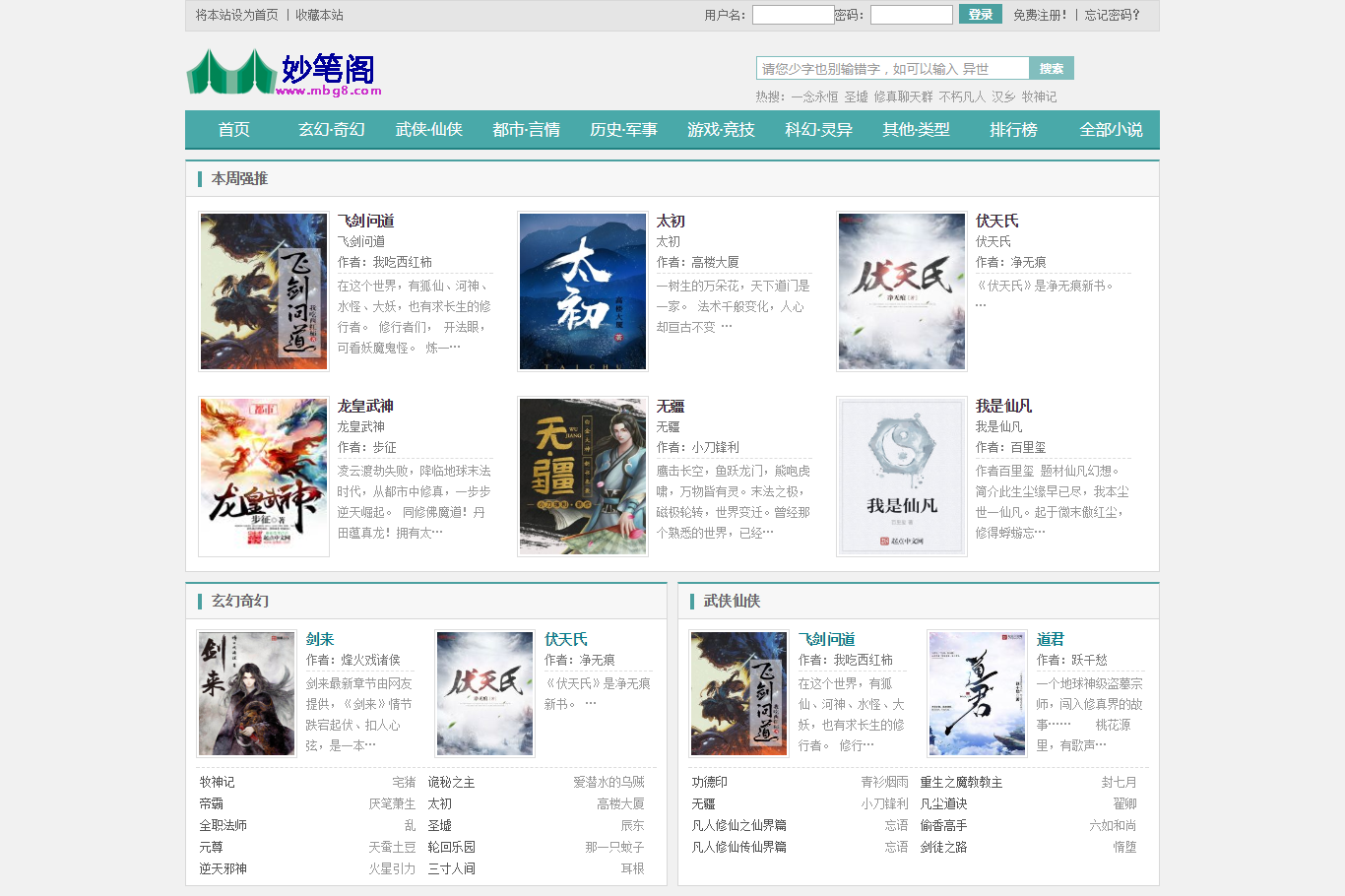Select hot search term 汉乡
The width and height of the screenshot is (1345, 896).
tap(1003, 96)
